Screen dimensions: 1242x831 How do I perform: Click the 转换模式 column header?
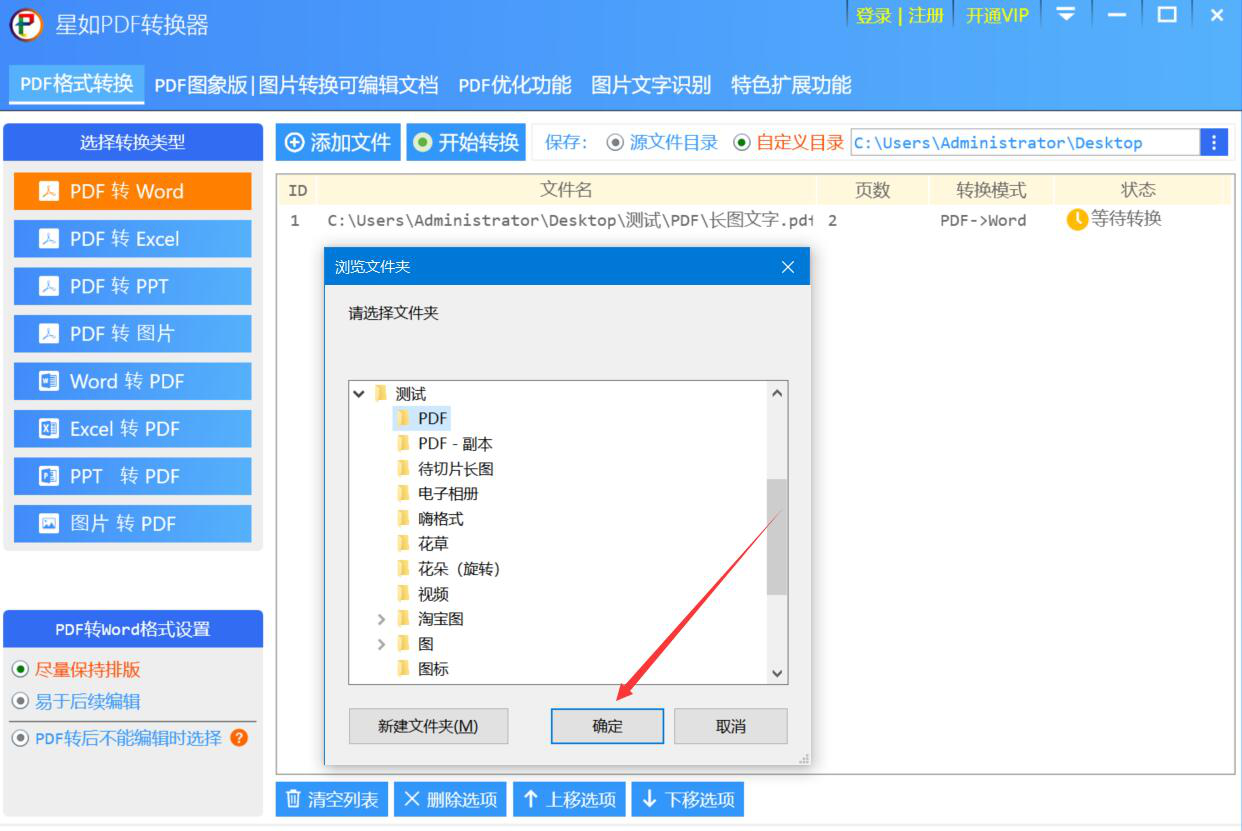tap(991, 189)
